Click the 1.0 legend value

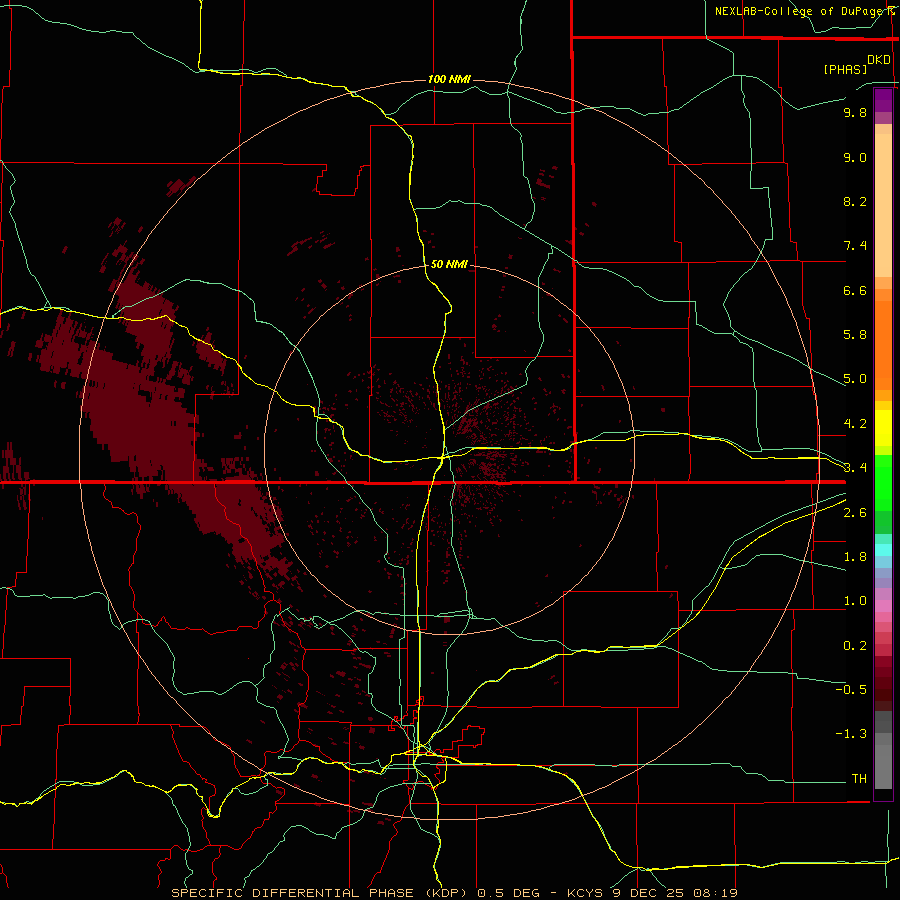pyautogui.click(x=855, y=601)
